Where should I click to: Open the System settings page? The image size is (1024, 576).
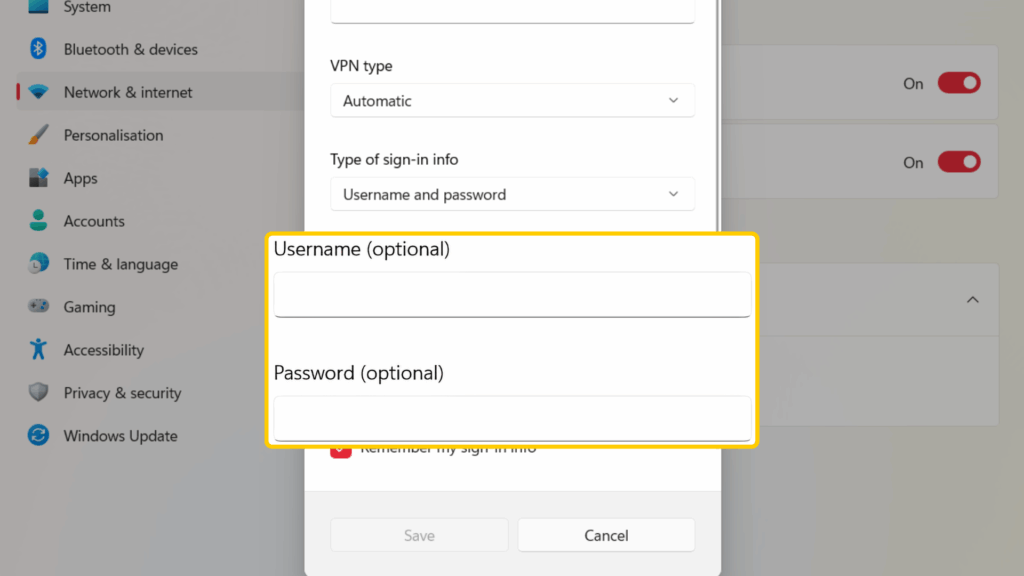click(x=87, y=8)
